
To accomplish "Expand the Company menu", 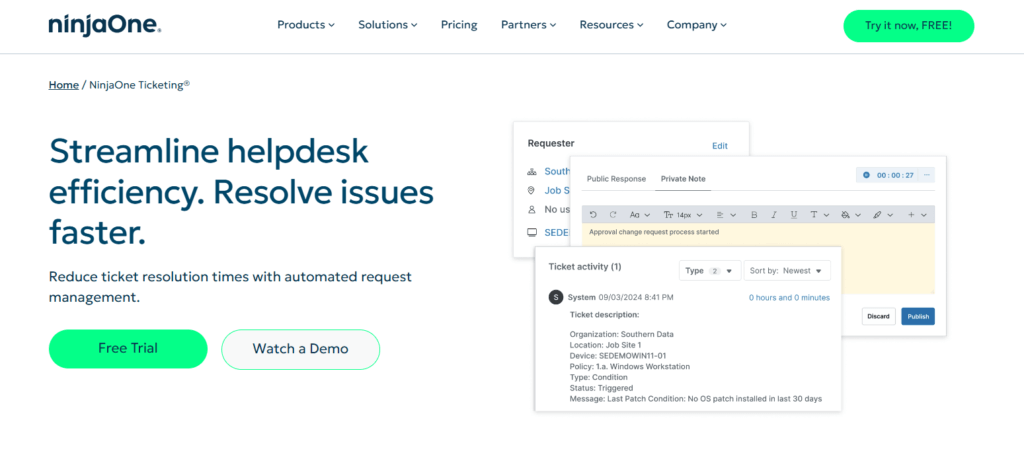I will (696, 25).
